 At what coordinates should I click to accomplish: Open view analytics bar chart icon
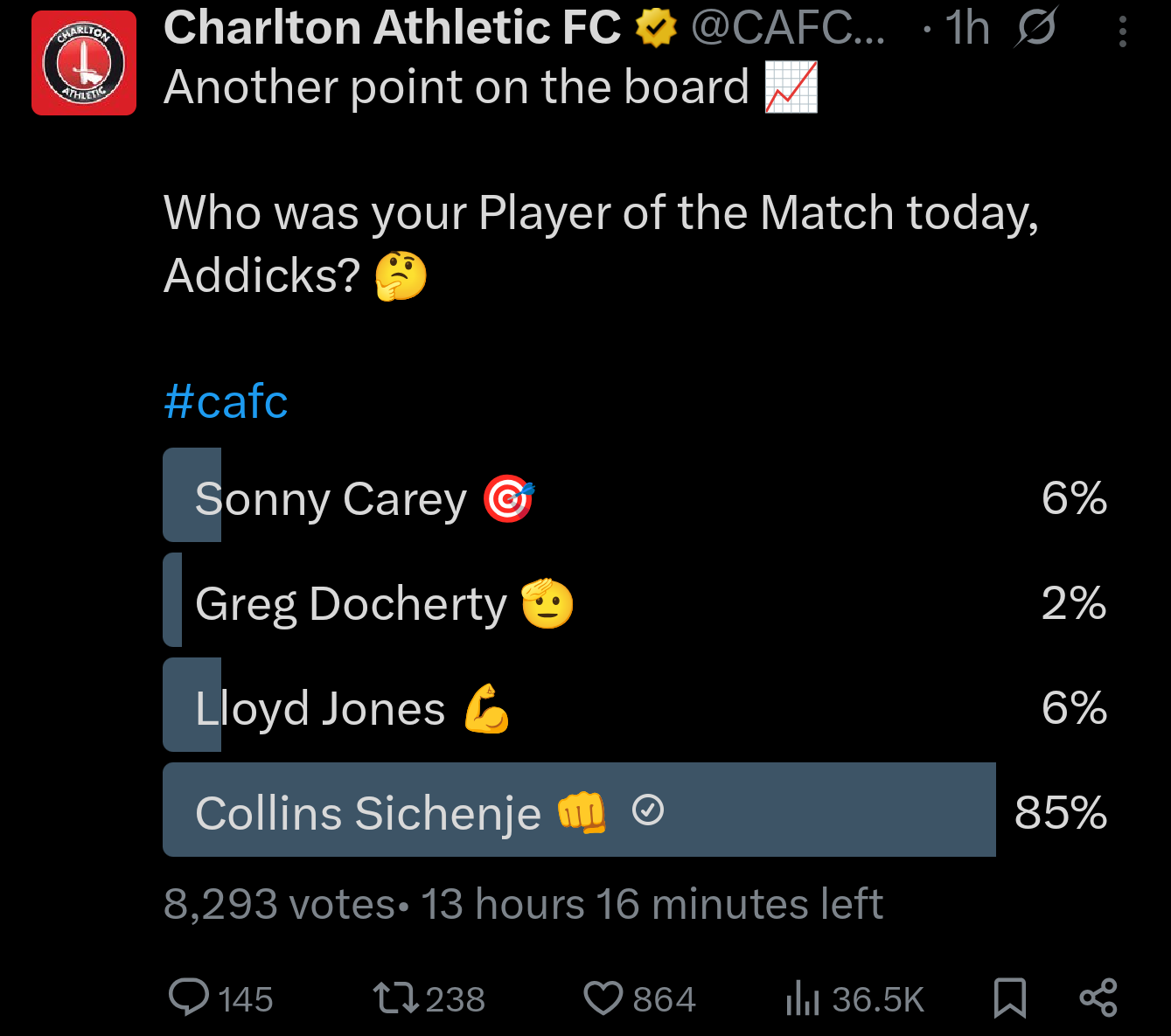point(802,998)
